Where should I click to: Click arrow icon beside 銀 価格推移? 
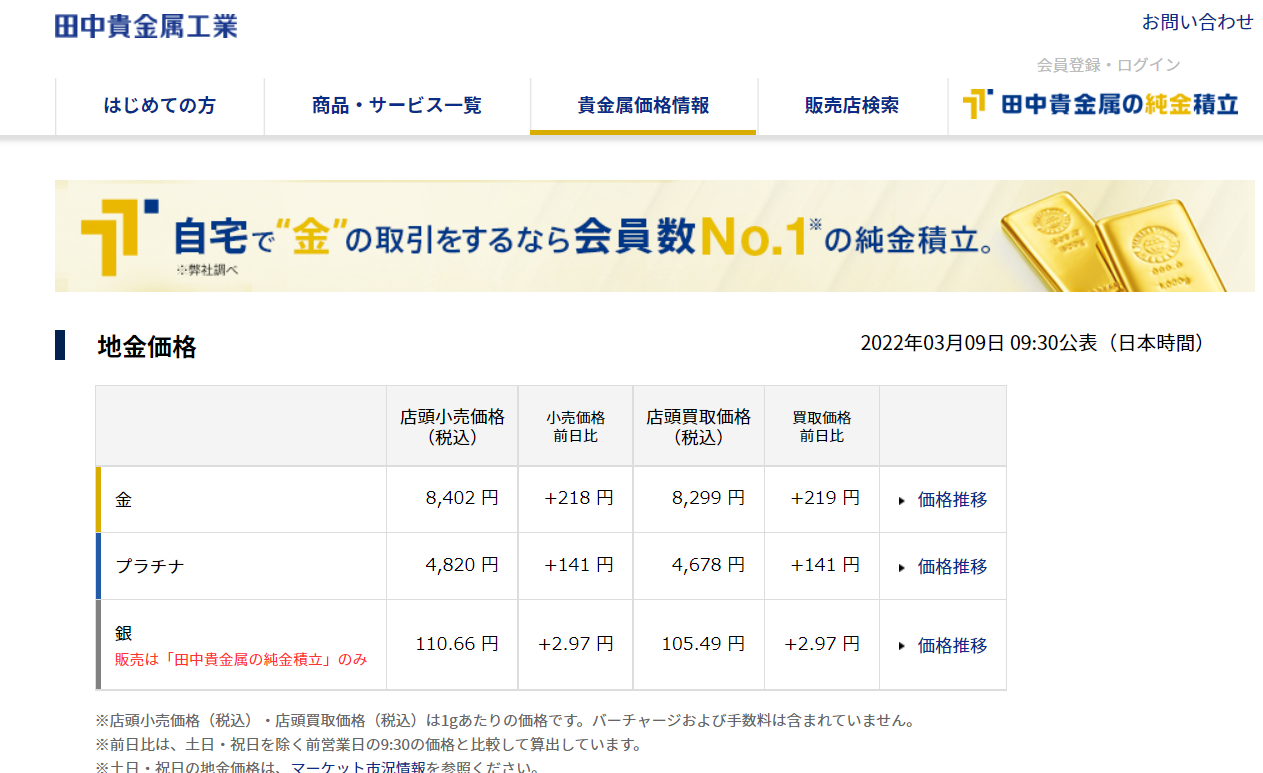902,646
